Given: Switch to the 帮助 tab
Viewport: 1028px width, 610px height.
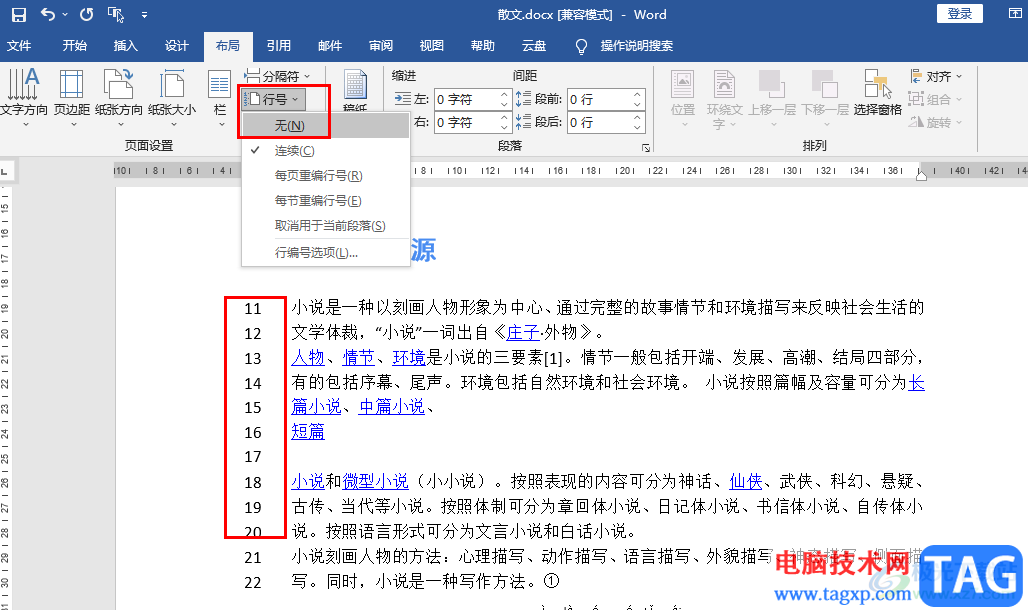Looking at the screenshot, I should tap(483, 45).
